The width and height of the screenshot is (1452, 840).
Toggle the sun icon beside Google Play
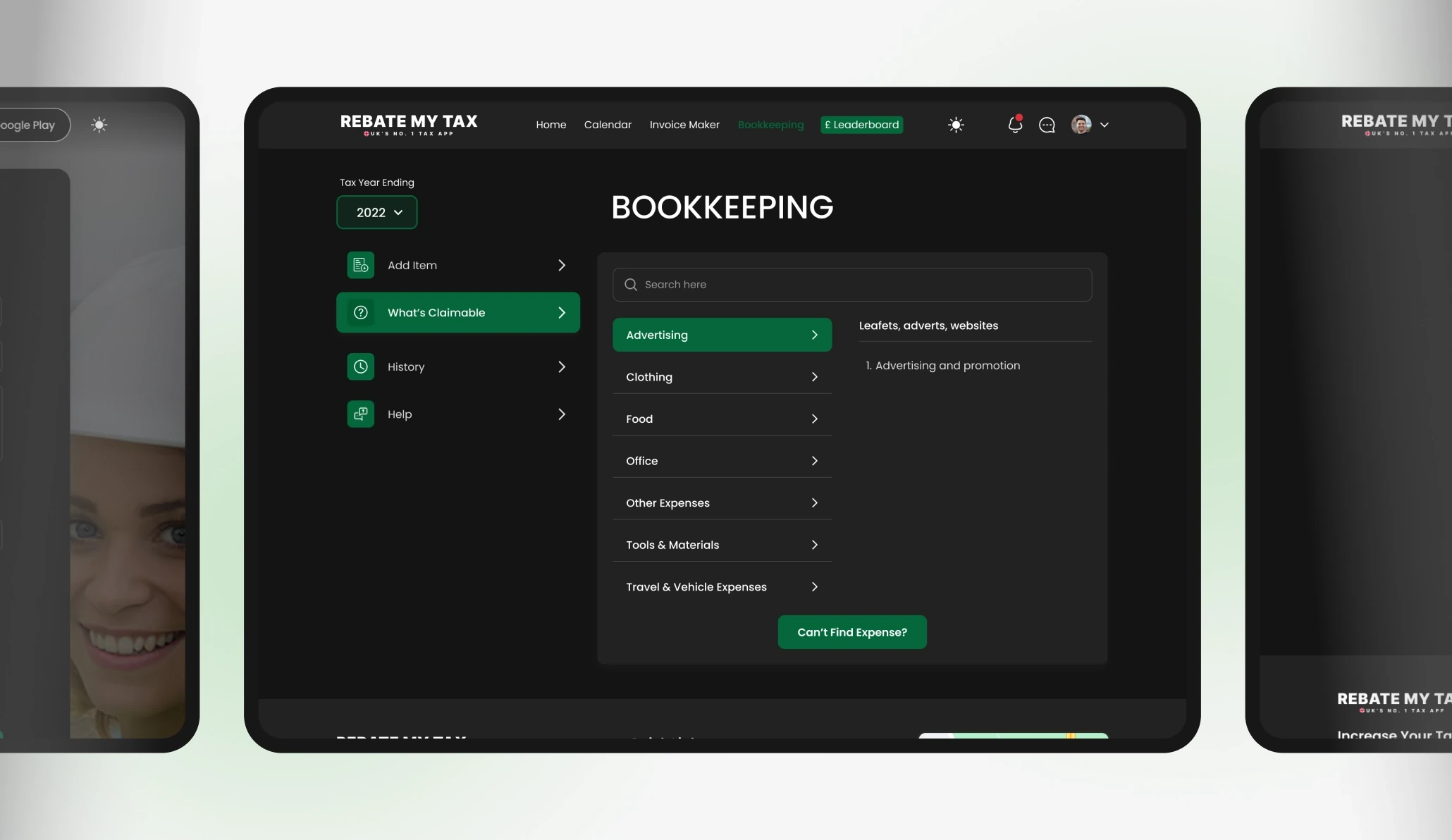click(99, 125)
